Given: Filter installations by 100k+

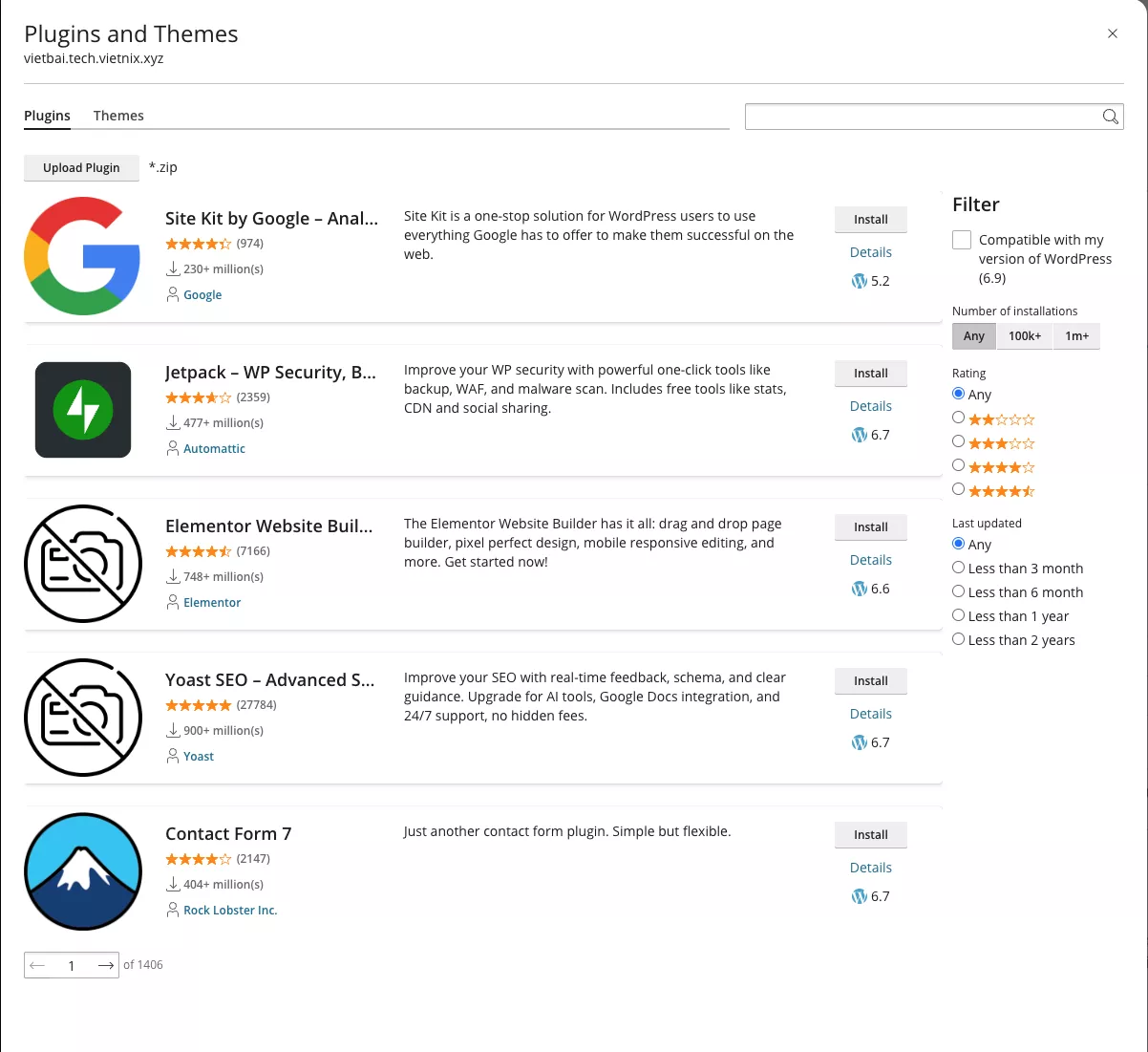Looking at the screenshot, I should pos(1025,336).
